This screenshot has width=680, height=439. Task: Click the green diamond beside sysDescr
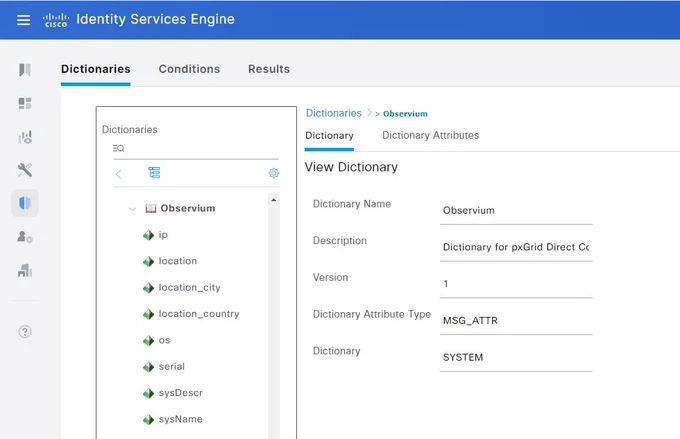pos(148,393)
